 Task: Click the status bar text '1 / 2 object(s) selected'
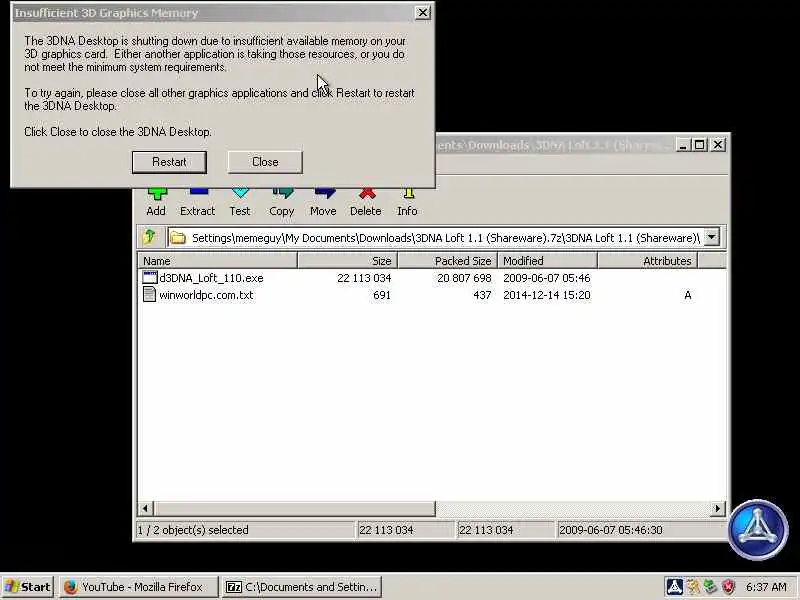click(193, 530)
